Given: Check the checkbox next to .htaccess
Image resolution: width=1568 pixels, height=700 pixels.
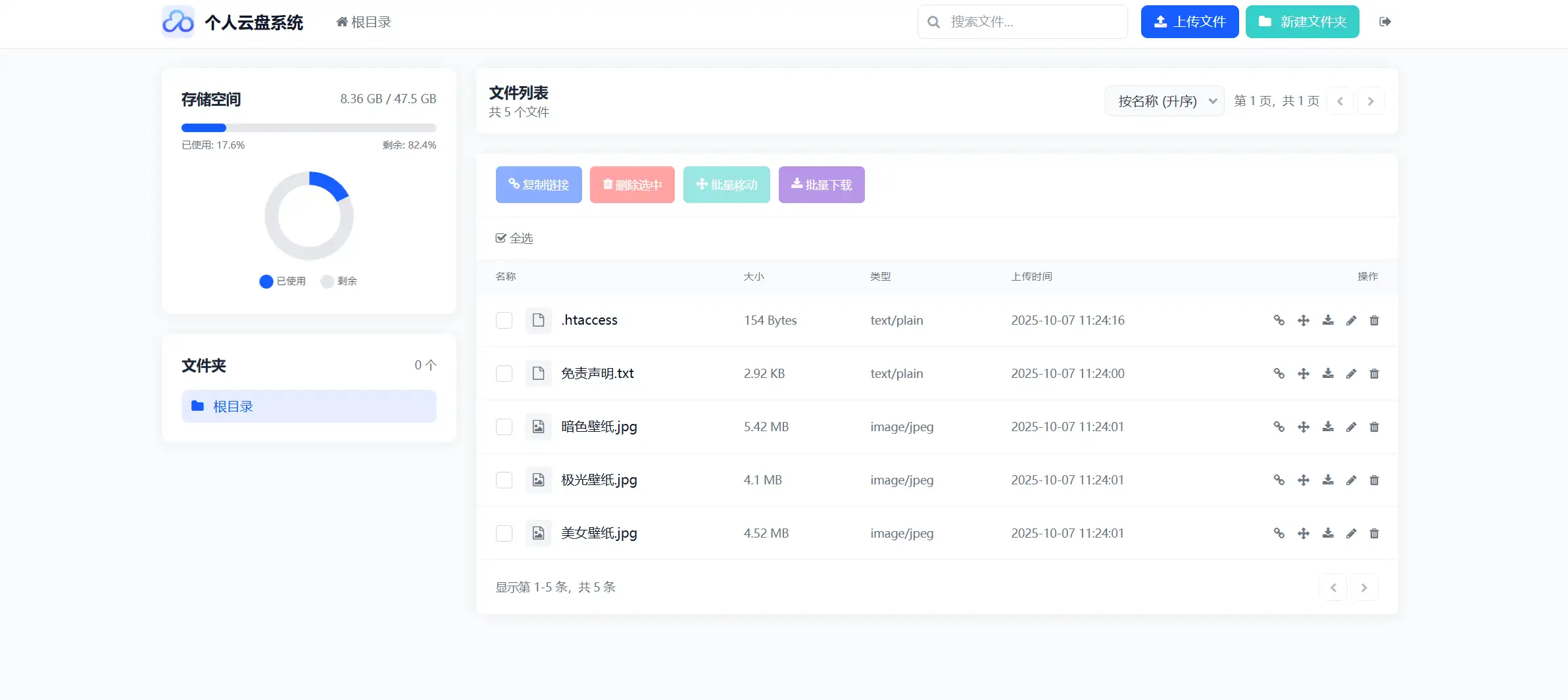Looking at the screenshot, I should coord(504,320).
